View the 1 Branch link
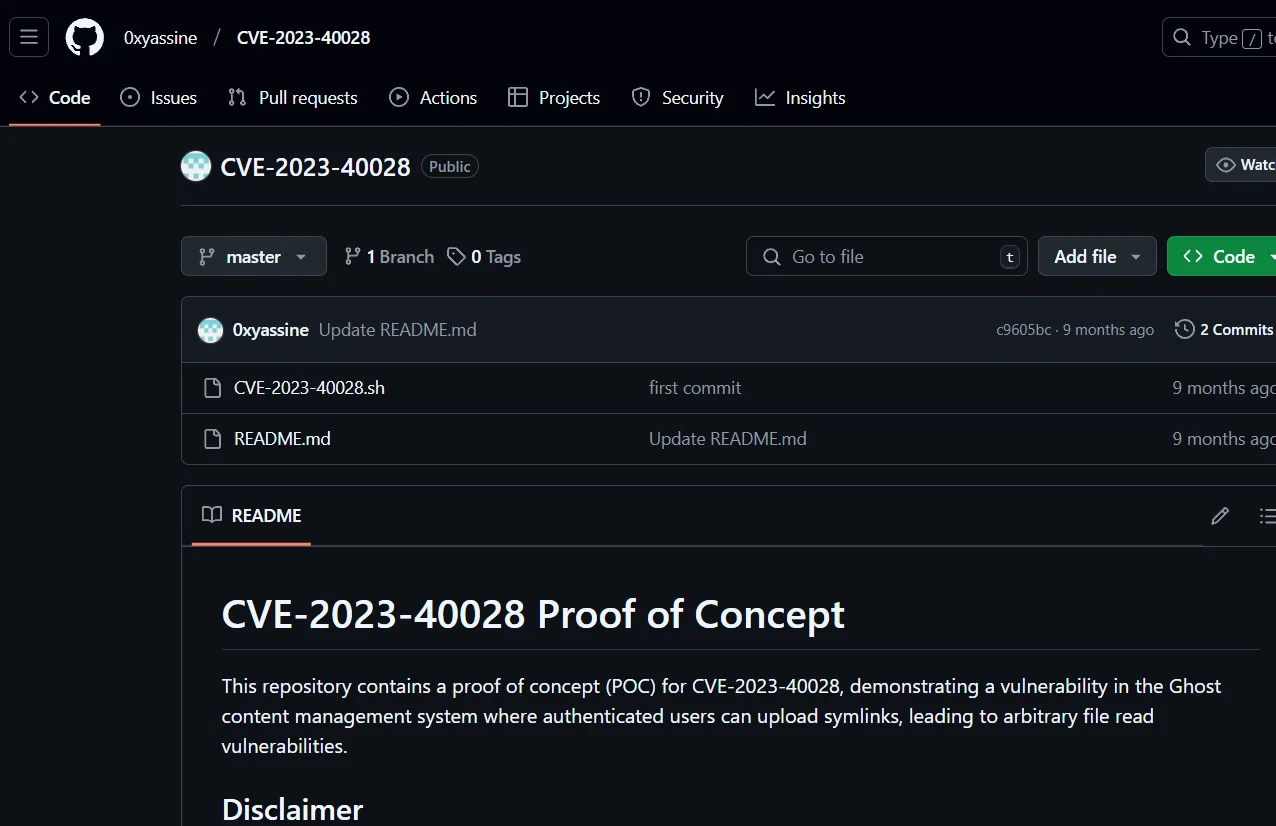 389,257
